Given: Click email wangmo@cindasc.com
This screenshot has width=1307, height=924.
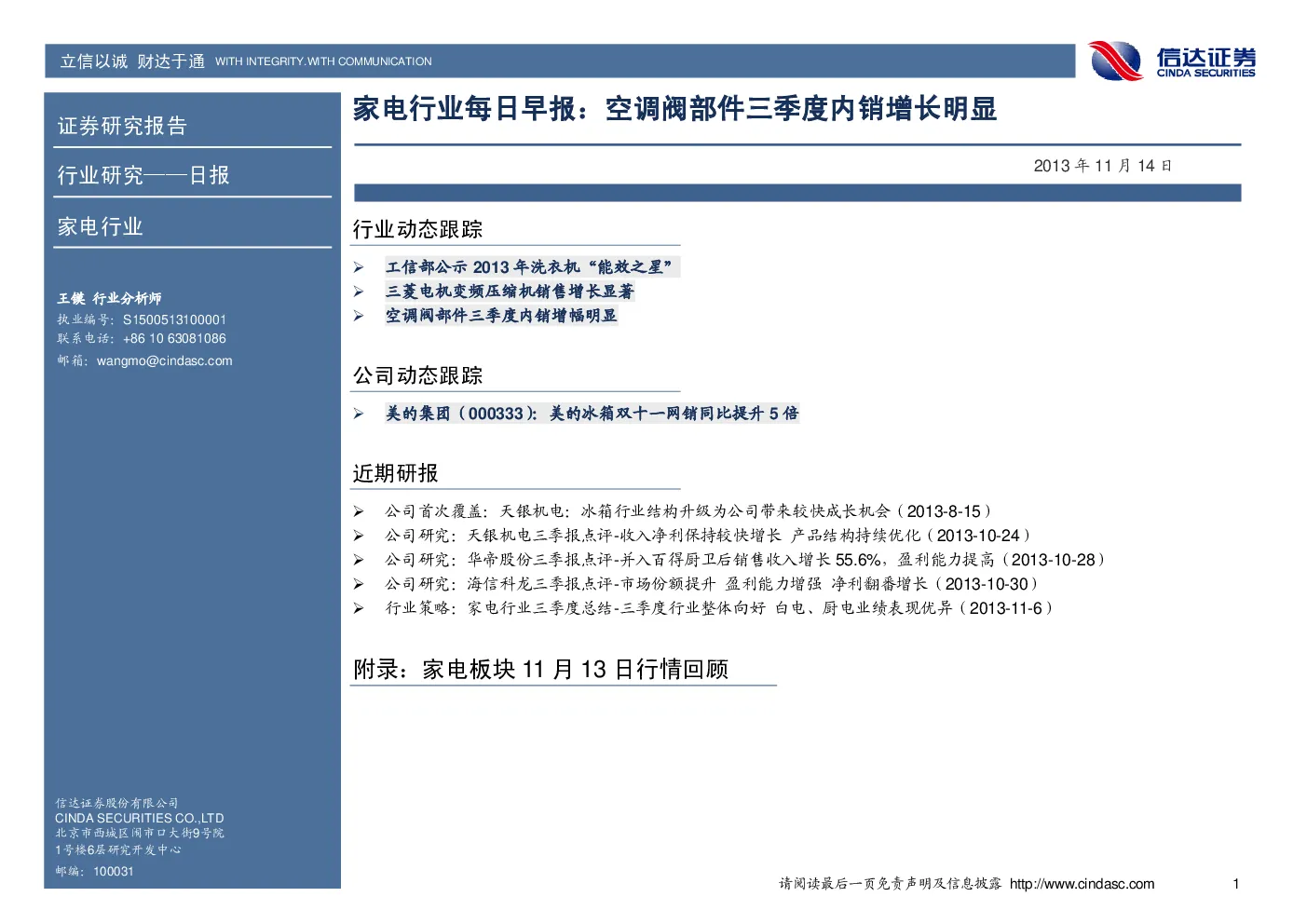Looking at the screenshot, I should point(165,360).
